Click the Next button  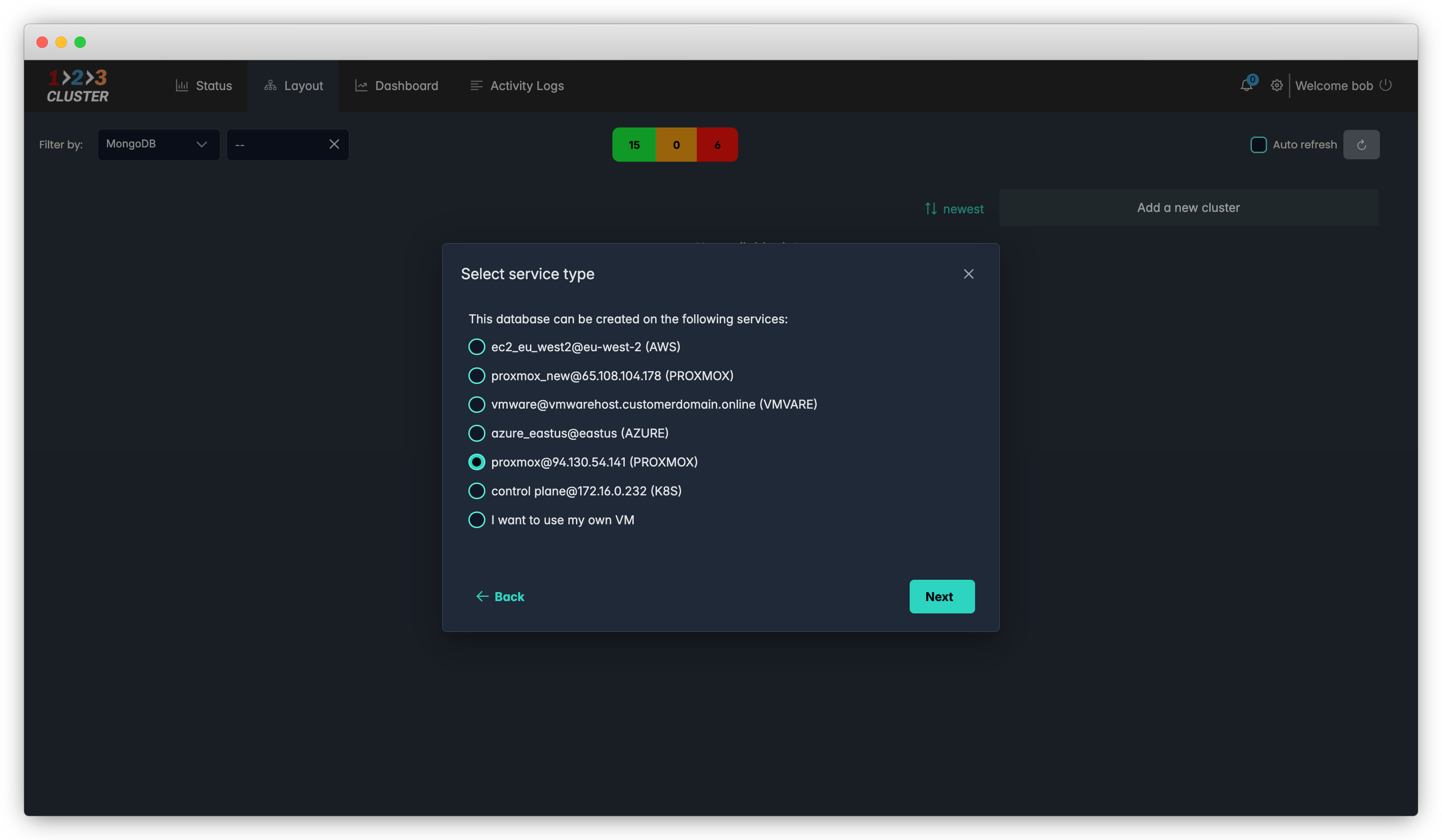point(941,596)
